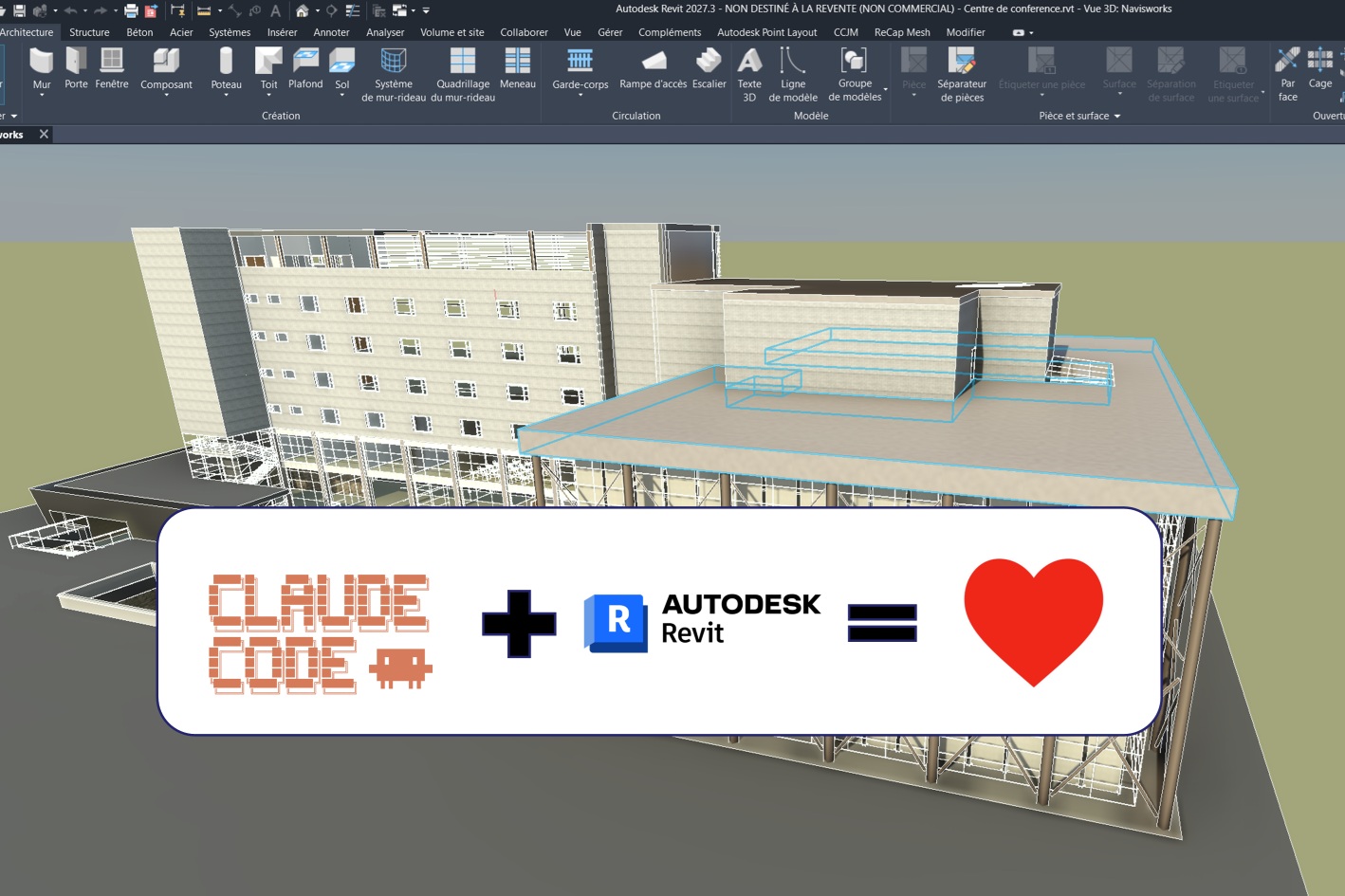This screenshot has height=896, width=1345.
Task: Expand the Garde-corps railing dropdown
Action: [x=580, y=95]
